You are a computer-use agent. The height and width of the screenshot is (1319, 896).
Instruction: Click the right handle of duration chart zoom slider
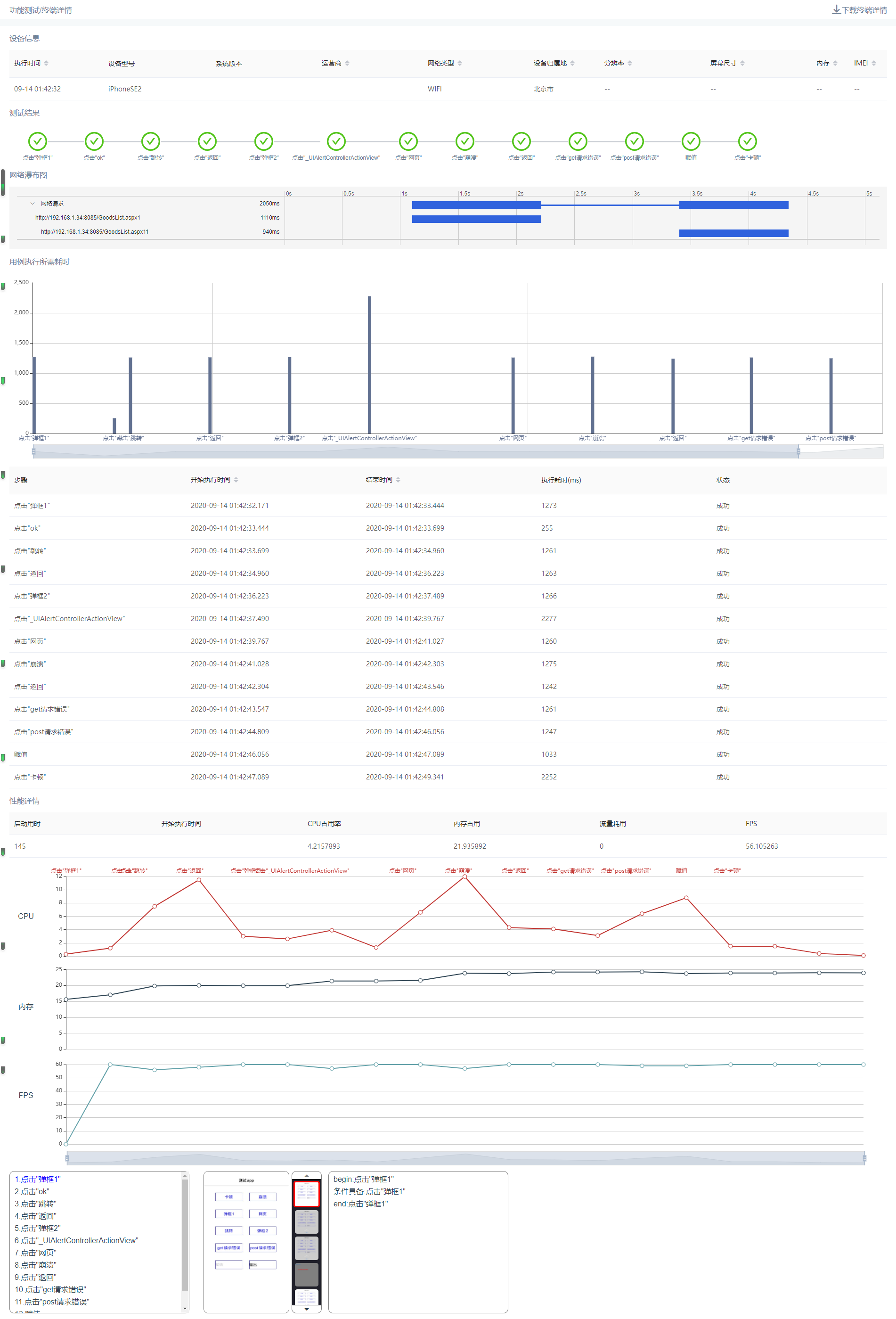[x=798, y=452]
